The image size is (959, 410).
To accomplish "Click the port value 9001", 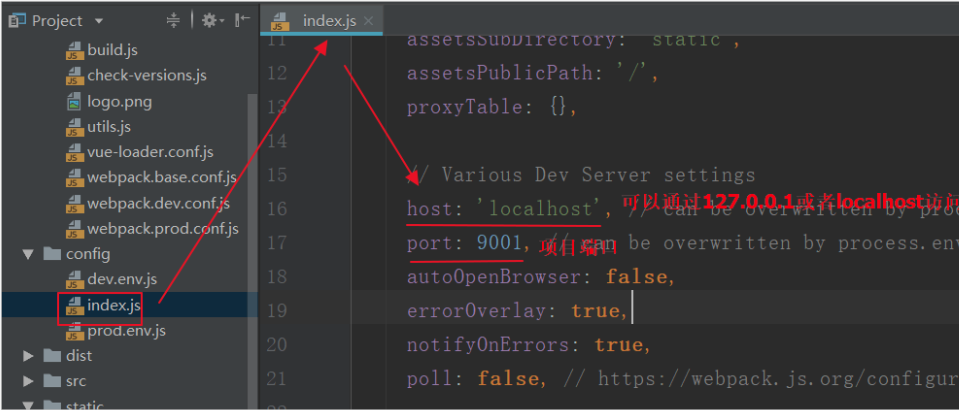I will coord(500,243).
